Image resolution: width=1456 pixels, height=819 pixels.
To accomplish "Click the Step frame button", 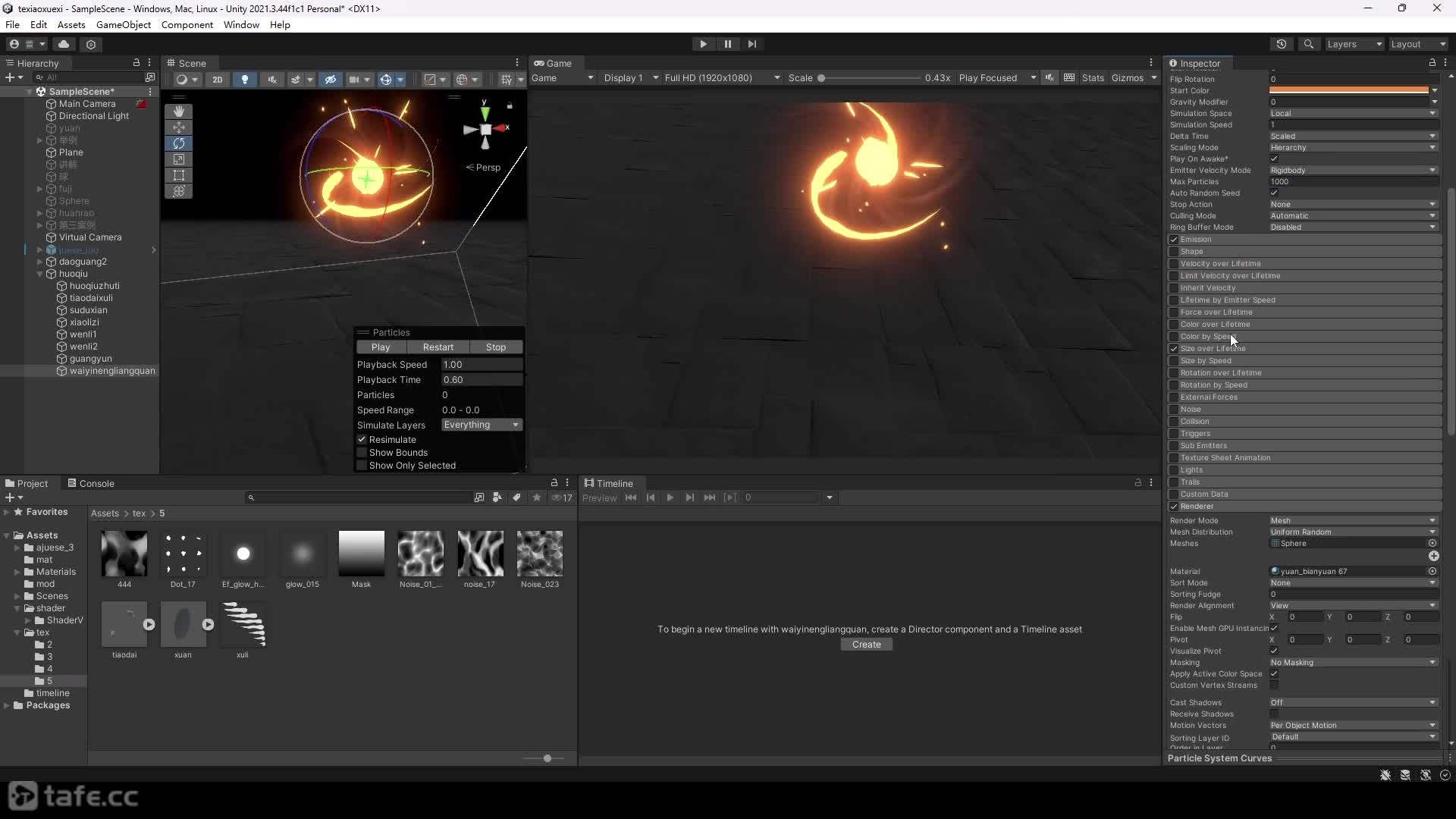I will coord(752,44).
